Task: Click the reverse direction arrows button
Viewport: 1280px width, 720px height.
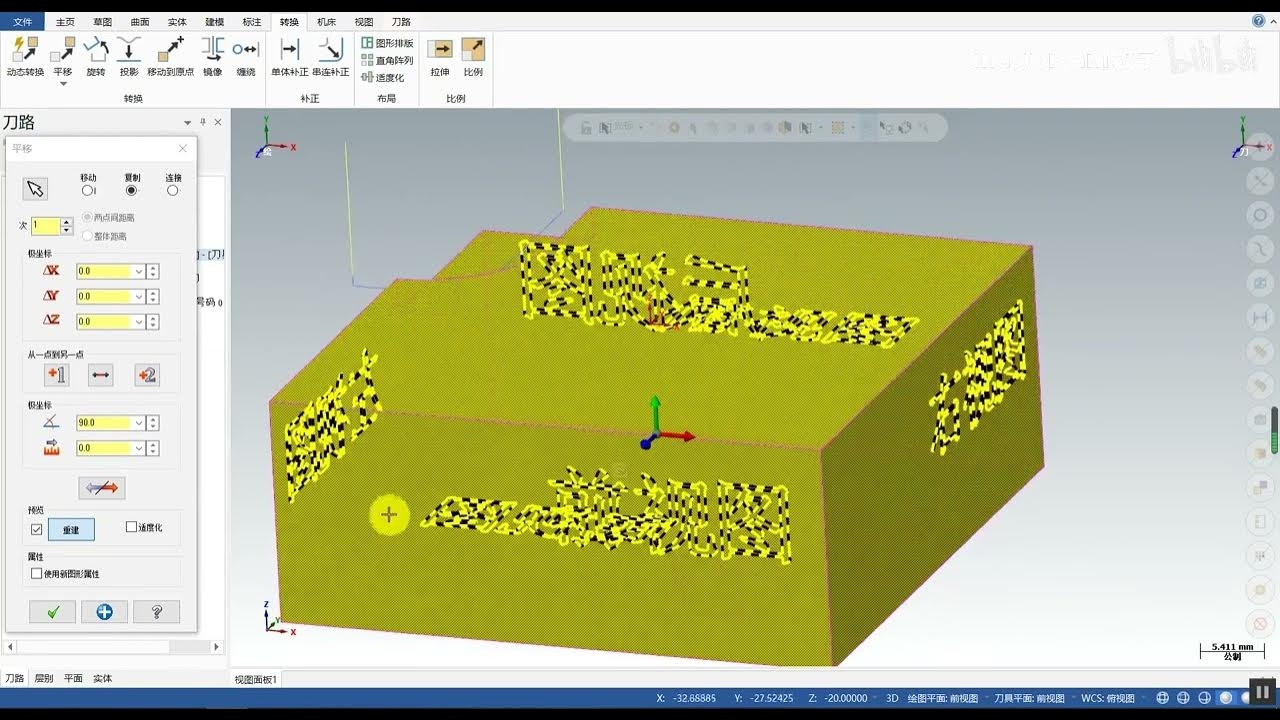Action: pos(102,488)
